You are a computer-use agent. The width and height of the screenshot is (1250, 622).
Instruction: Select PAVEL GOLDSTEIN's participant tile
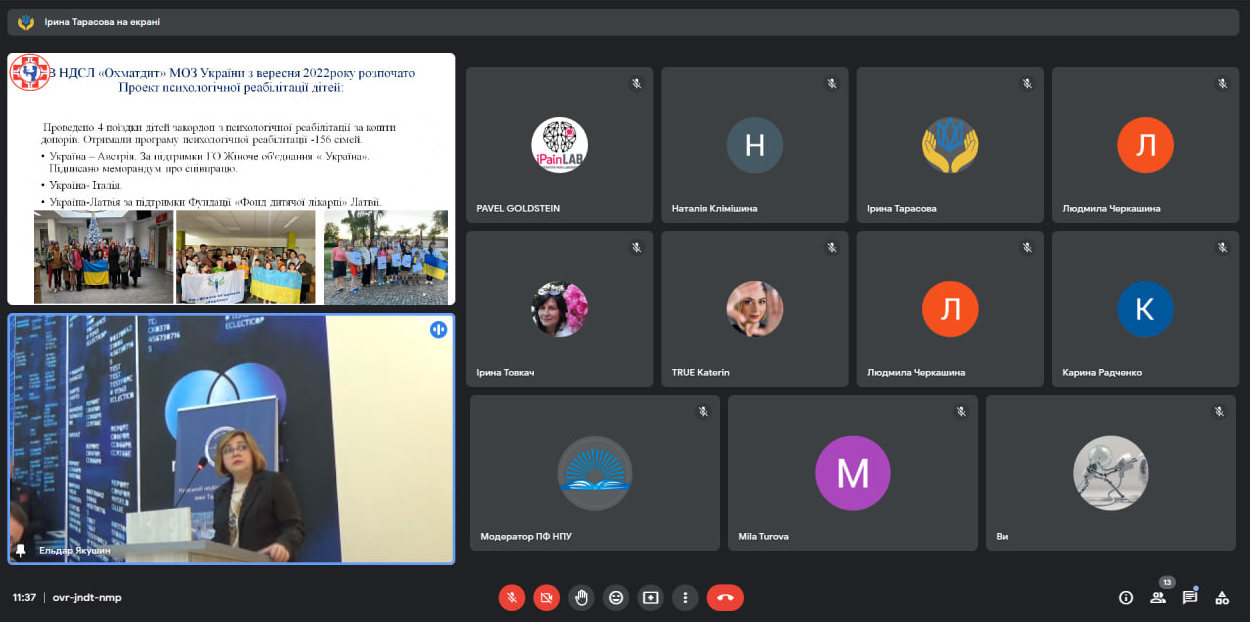click(559, 145)
